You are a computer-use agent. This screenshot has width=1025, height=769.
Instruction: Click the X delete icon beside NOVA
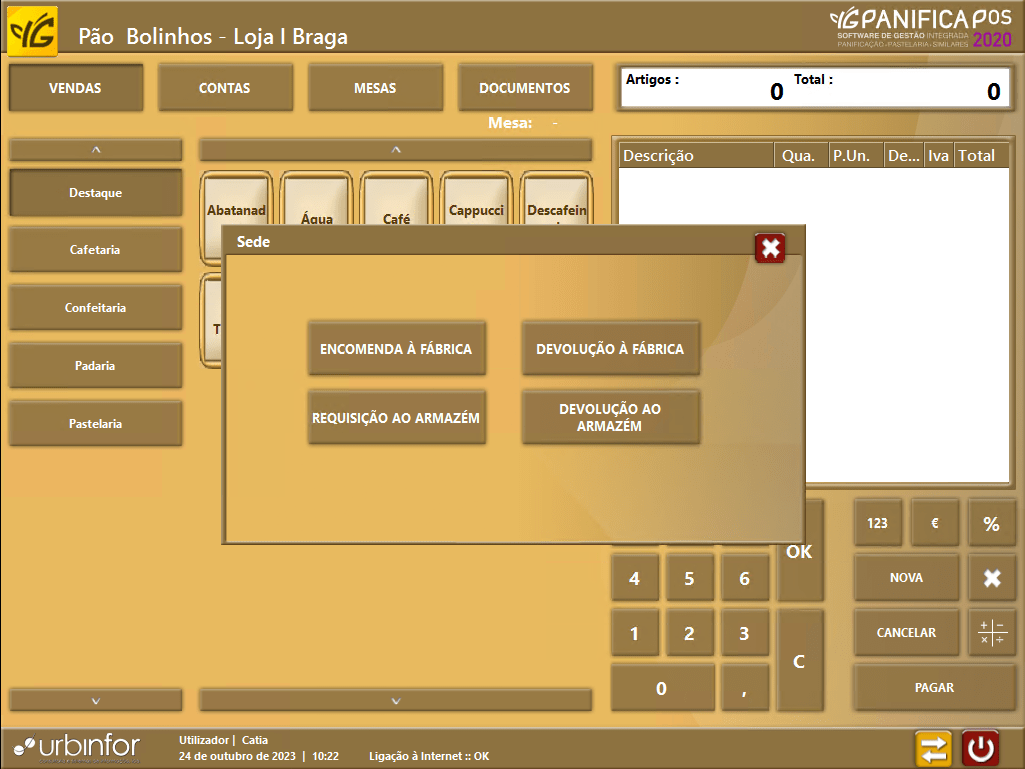(991, 578)
